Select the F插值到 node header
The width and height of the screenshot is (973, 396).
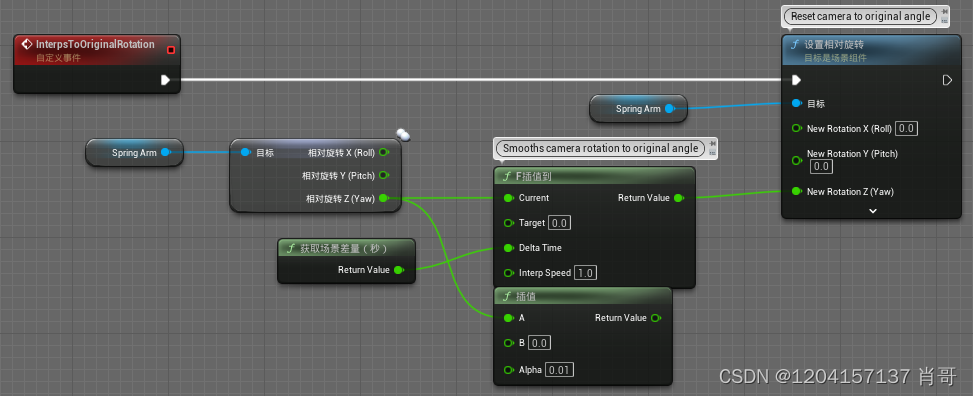coord(594,176)
